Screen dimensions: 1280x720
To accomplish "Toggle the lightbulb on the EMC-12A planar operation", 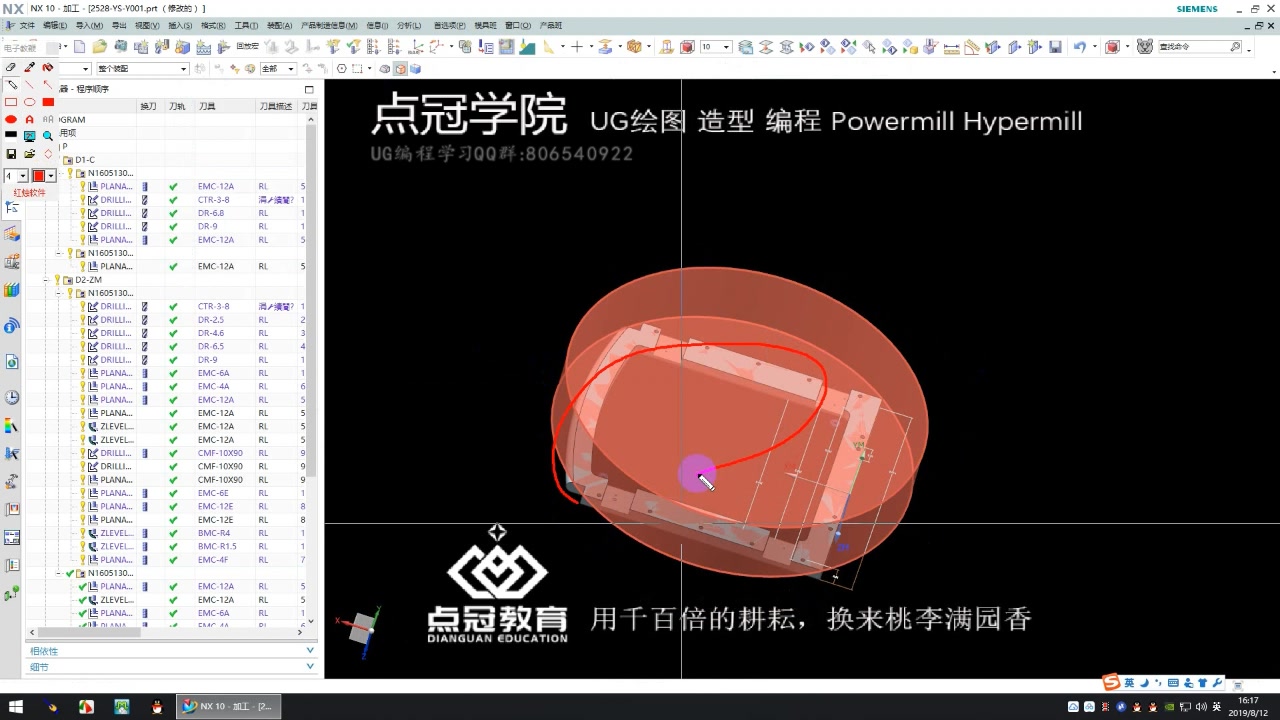I will coord(82,186).
